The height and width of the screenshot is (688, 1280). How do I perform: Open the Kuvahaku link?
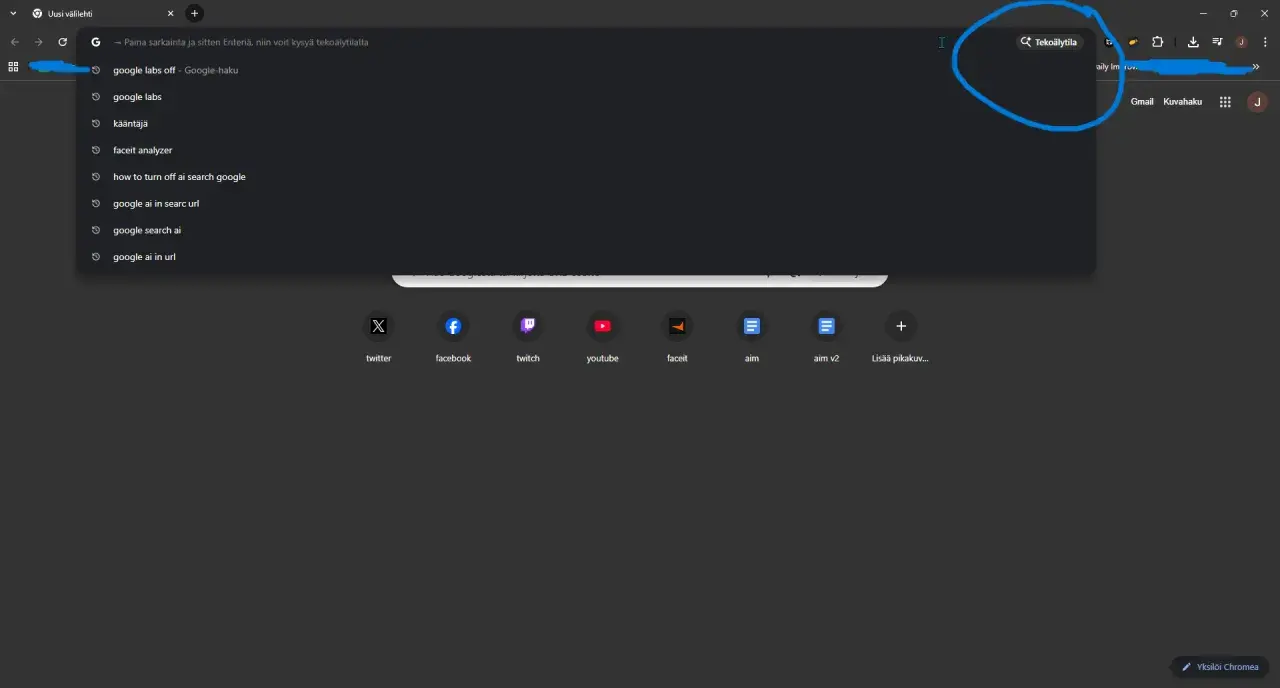click(x=1182, y=102)
